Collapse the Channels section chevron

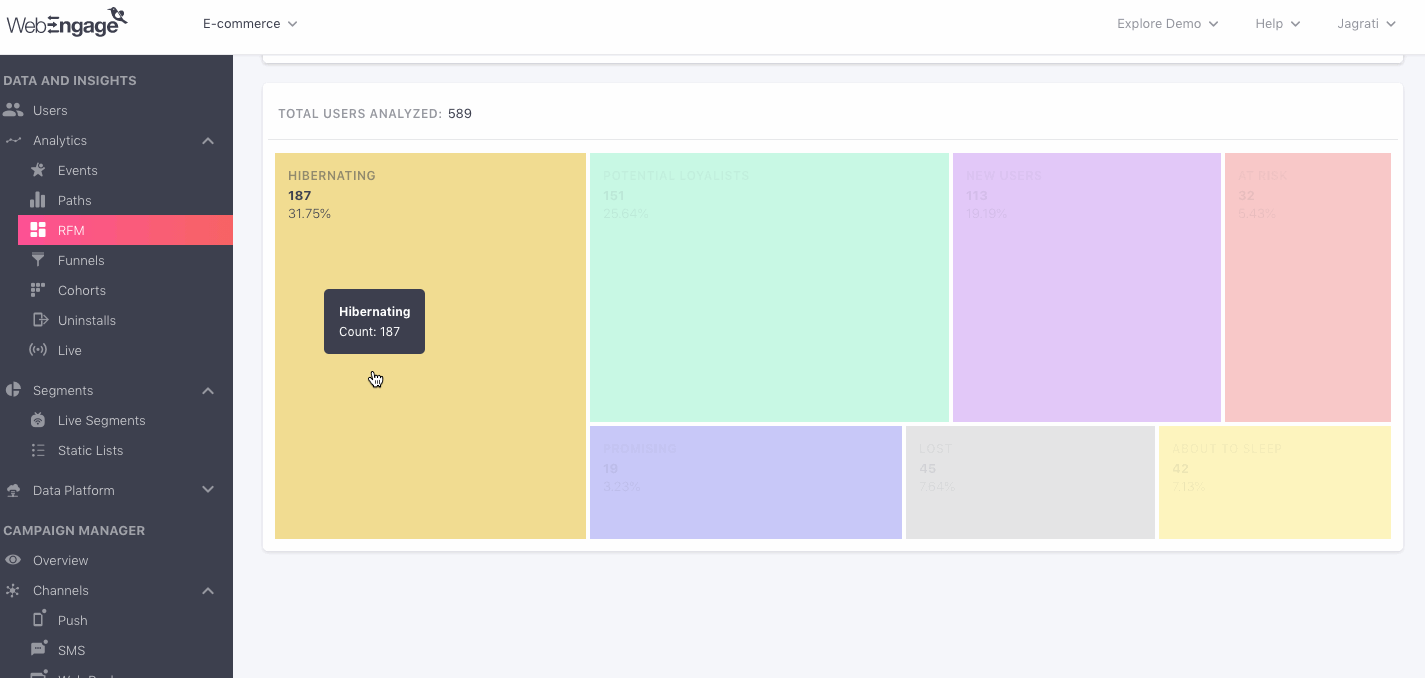tap(208, 591)
